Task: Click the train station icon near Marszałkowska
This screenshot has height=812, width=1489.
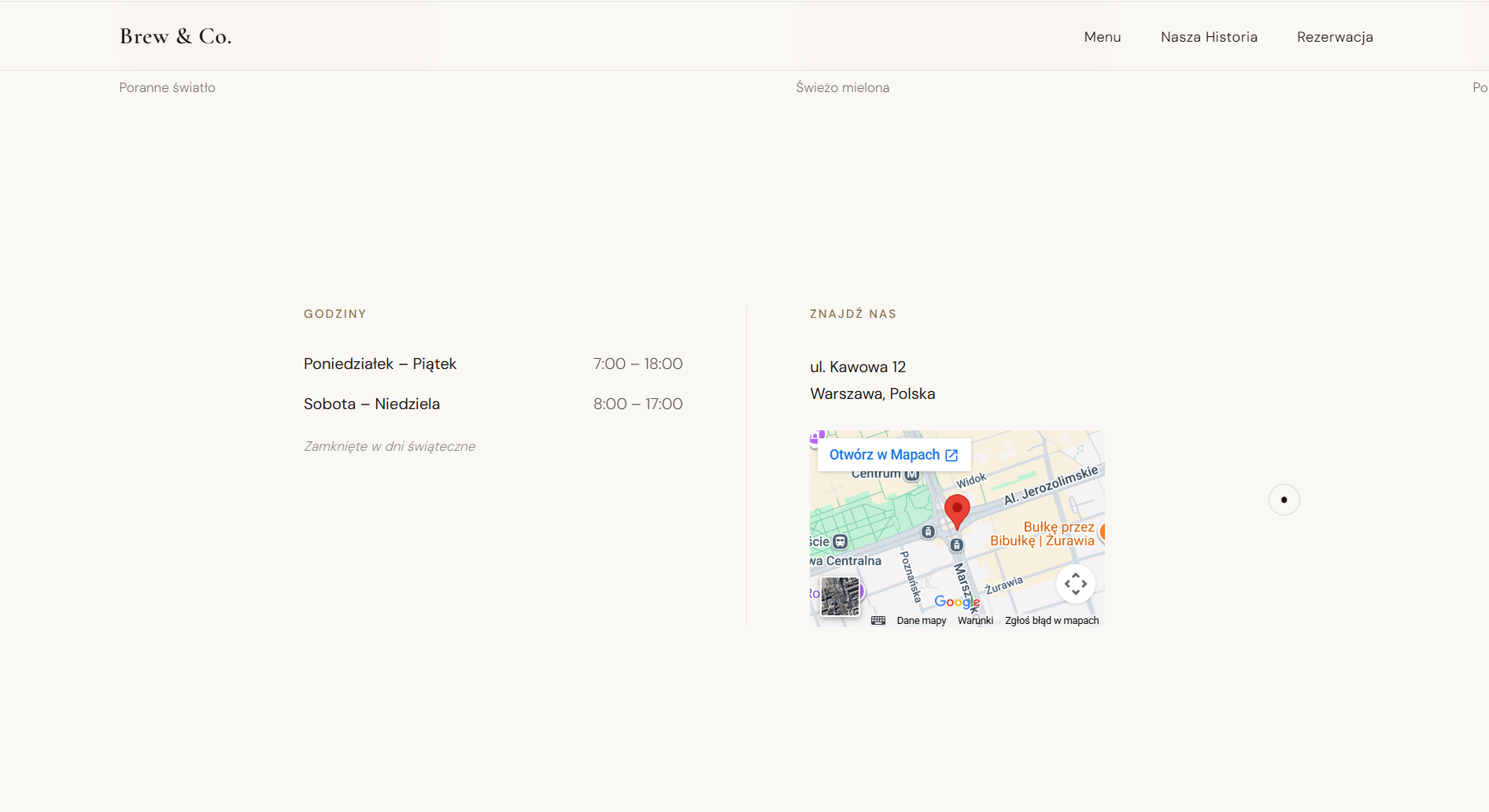Action: click(957, 544)
